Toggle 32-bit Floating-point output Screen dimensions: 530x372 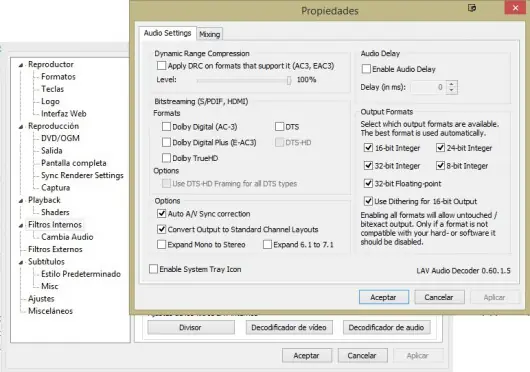[368, 183]
